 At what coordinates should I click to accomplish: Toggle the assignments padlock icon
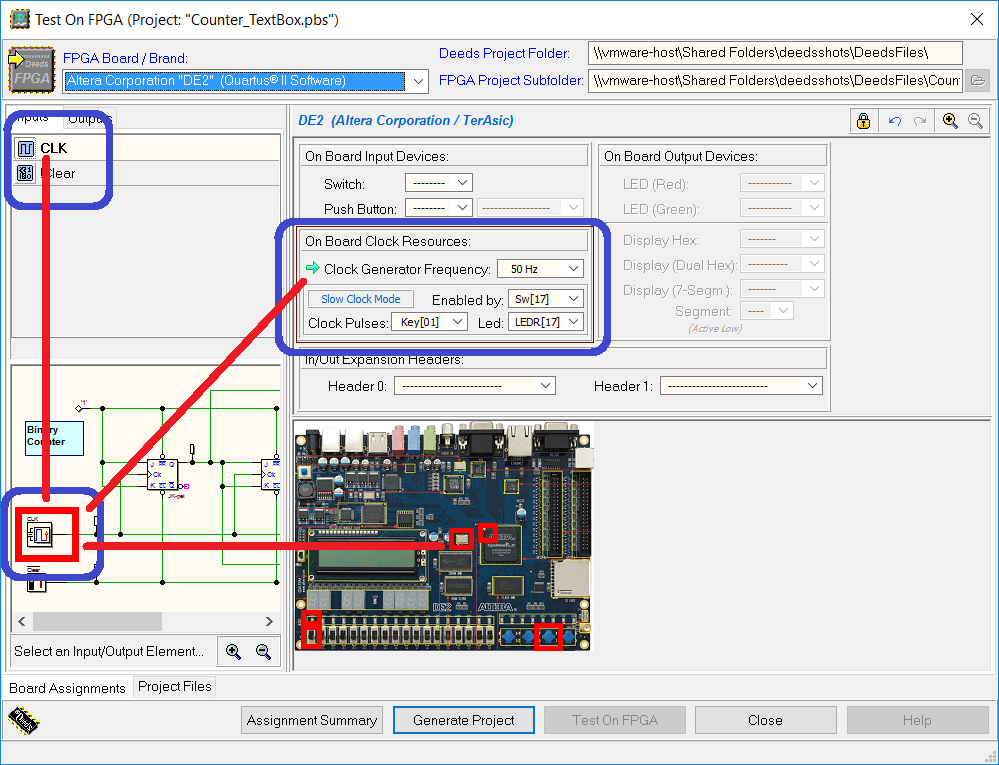863,120
